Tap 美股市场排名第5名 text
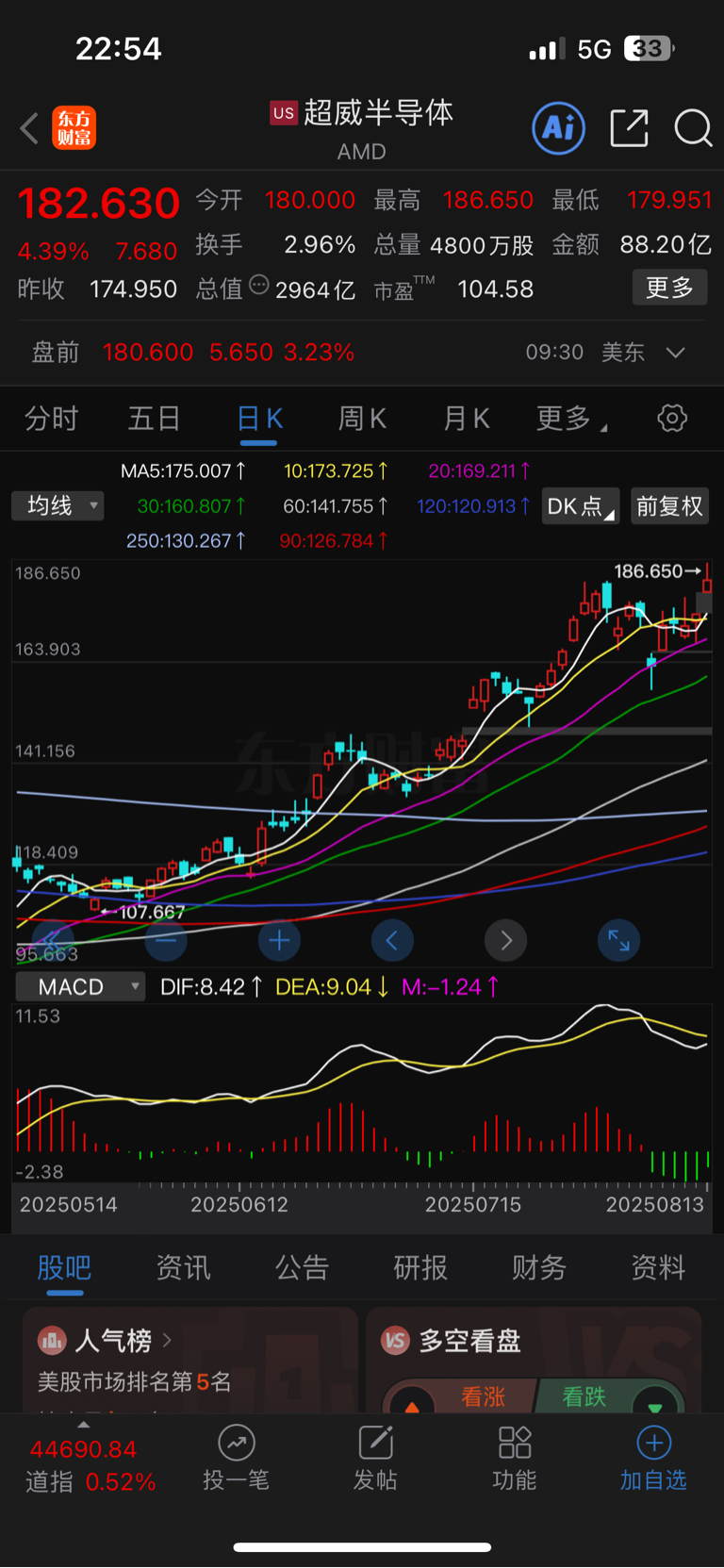724x1568 pixels. (134, 1382)
